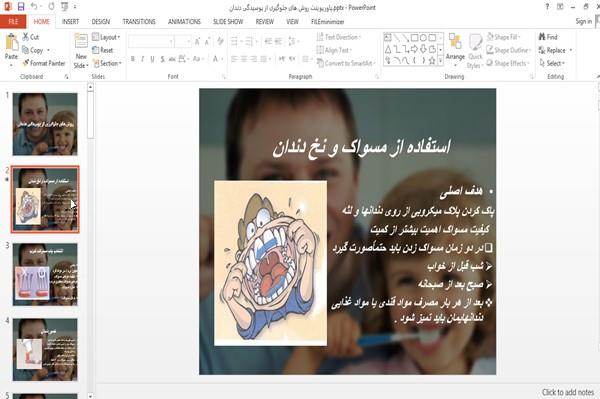Image resolution: width=600 pixels, height=399 pixels.
Task: Click the slide title text box
Action: pyautogui.click(x=361, y=148)
